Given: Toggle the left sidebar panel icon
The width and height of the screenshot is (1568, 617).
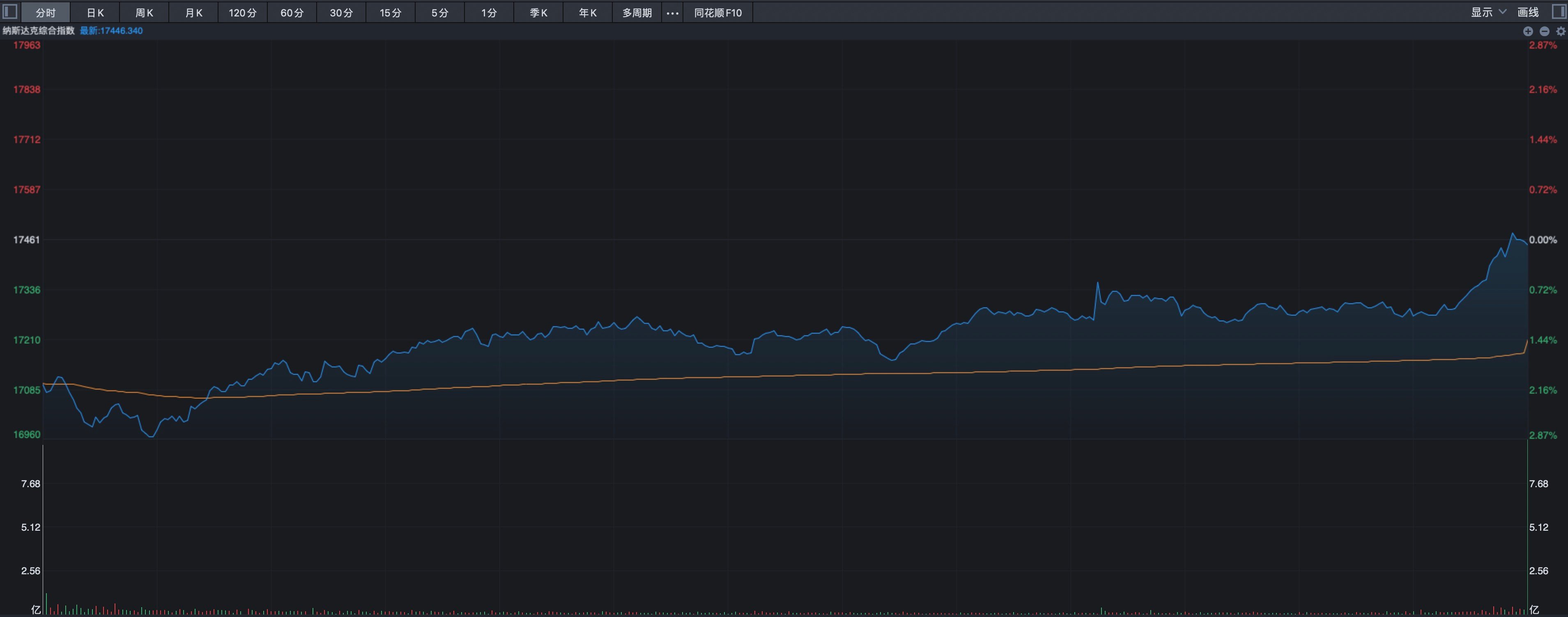Looking at the screenshot, I should coord(10,12).
